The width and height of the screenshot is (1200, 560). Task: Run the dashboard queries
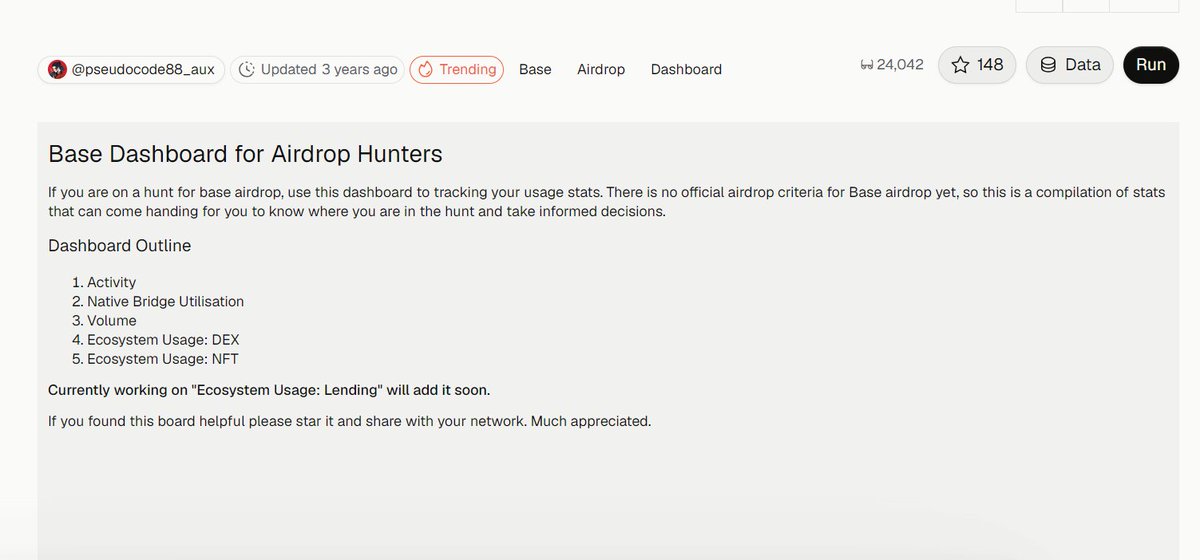[x=1151, y=65]
